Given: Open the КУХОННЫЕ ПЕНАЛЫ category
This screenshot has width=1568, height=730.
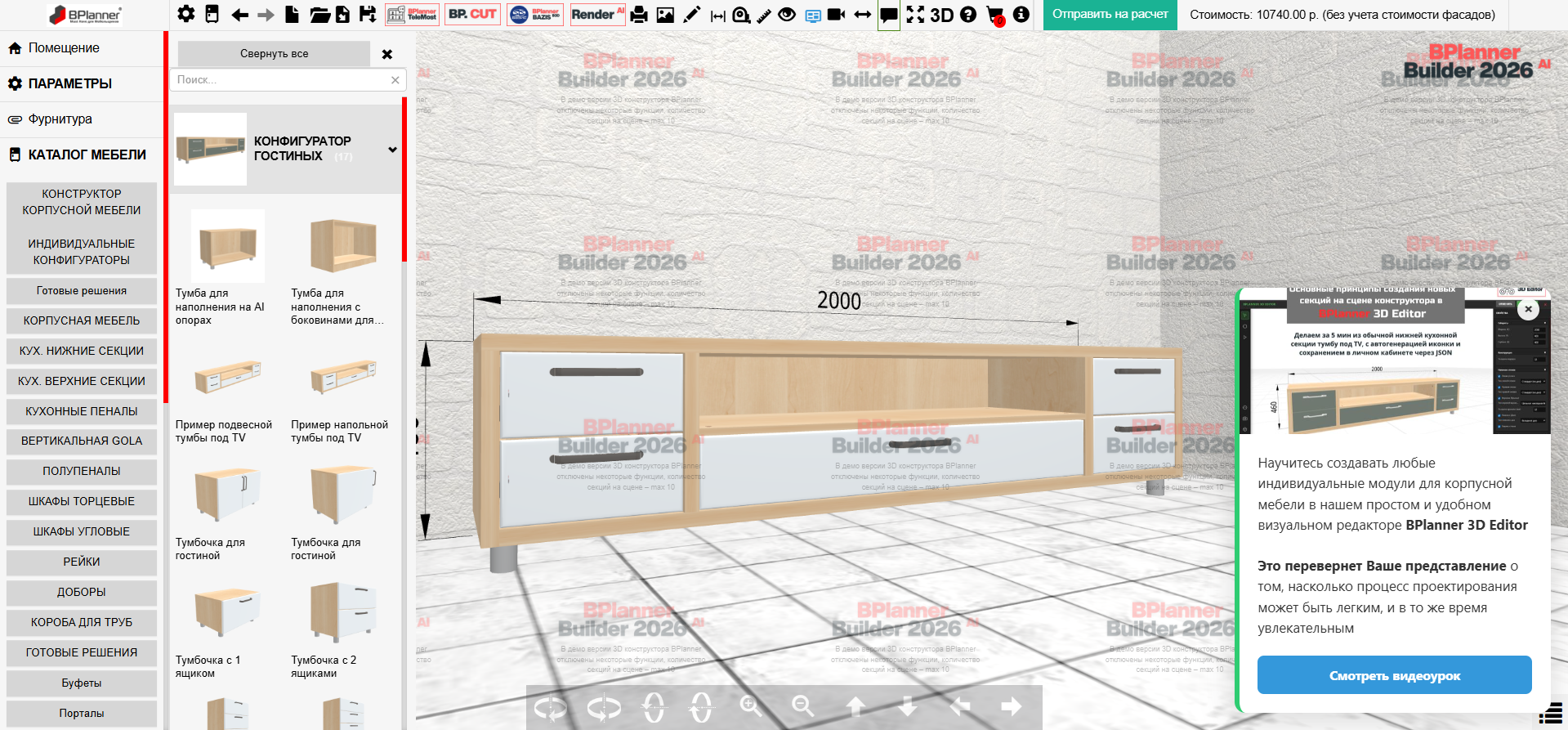Looking at the screenshot, I should (82, 412).
